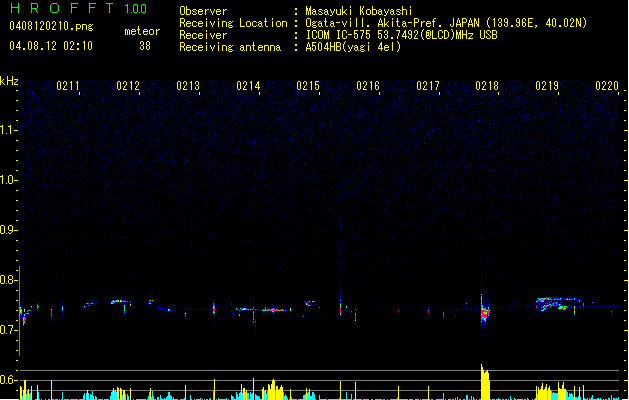
Task: Click the Receiving Location text Ogata-vill. Akita-Pref.
Action: tap(375, 23)
